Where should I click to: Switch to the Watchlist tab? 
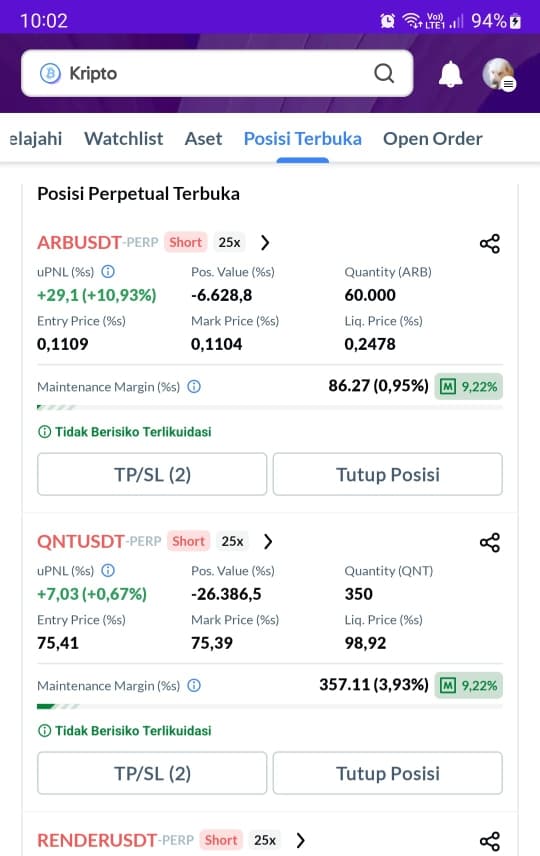[123, 139]
